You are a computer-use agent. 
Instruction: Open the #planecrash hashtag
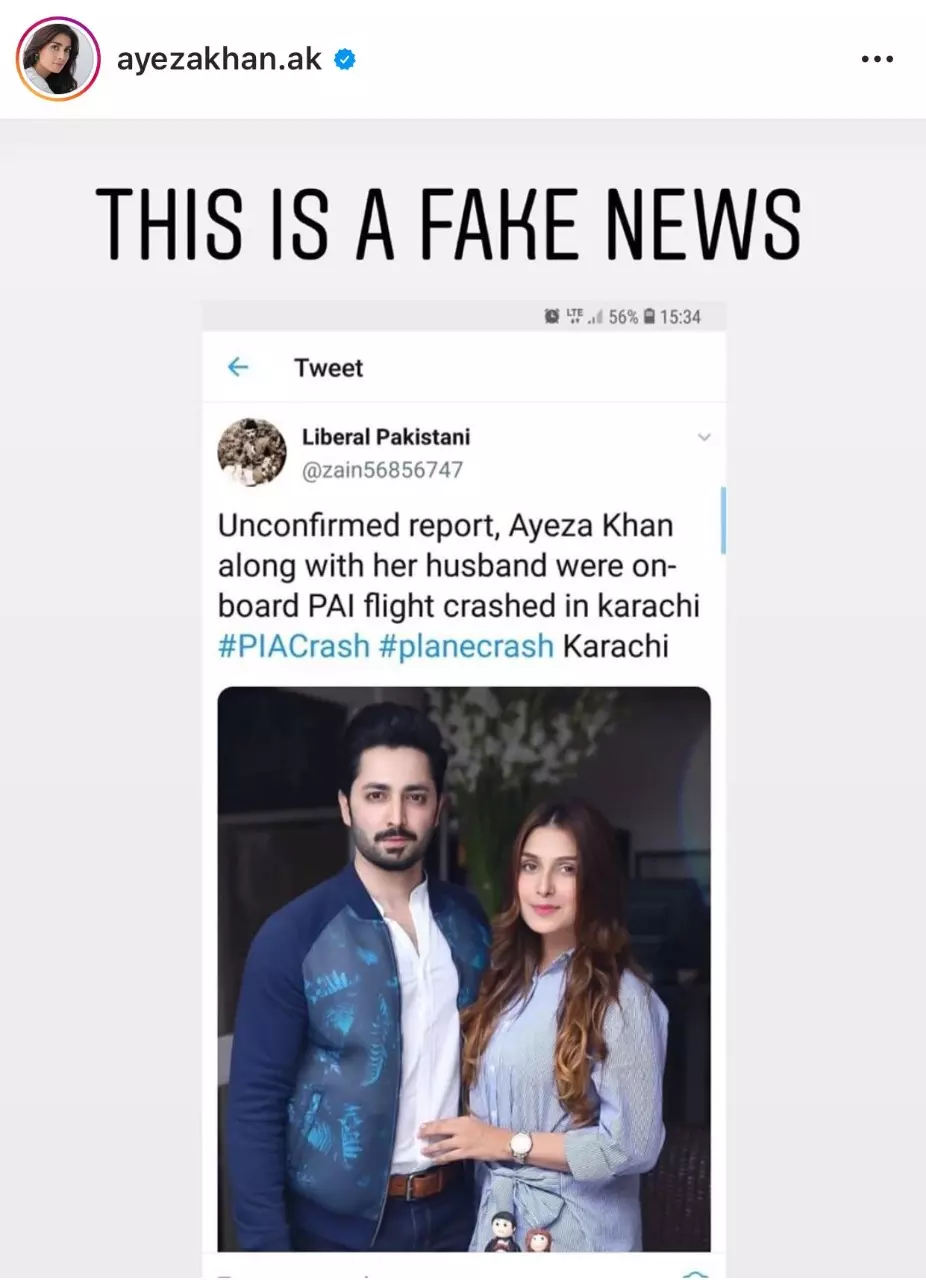point(466,646)
